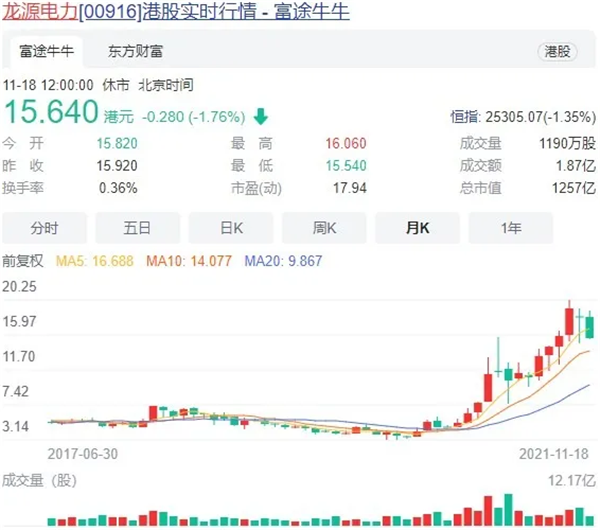
Task: Click the 换手率 value 0.36%
Action: (x=118, y=188)
